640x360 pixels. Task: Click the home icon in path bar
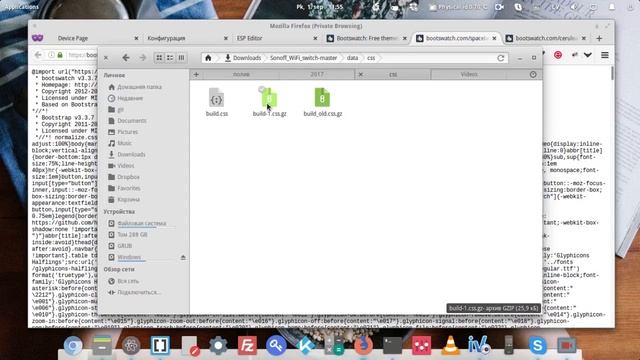point(208,58)
